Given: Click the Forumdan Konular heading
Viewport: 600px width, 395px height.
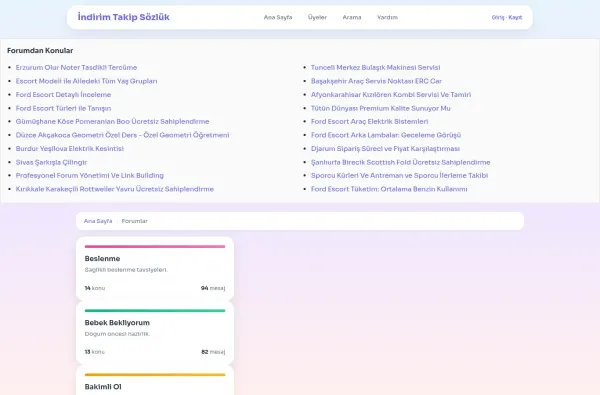Looking at the screenshot, I should click(40, 51).
